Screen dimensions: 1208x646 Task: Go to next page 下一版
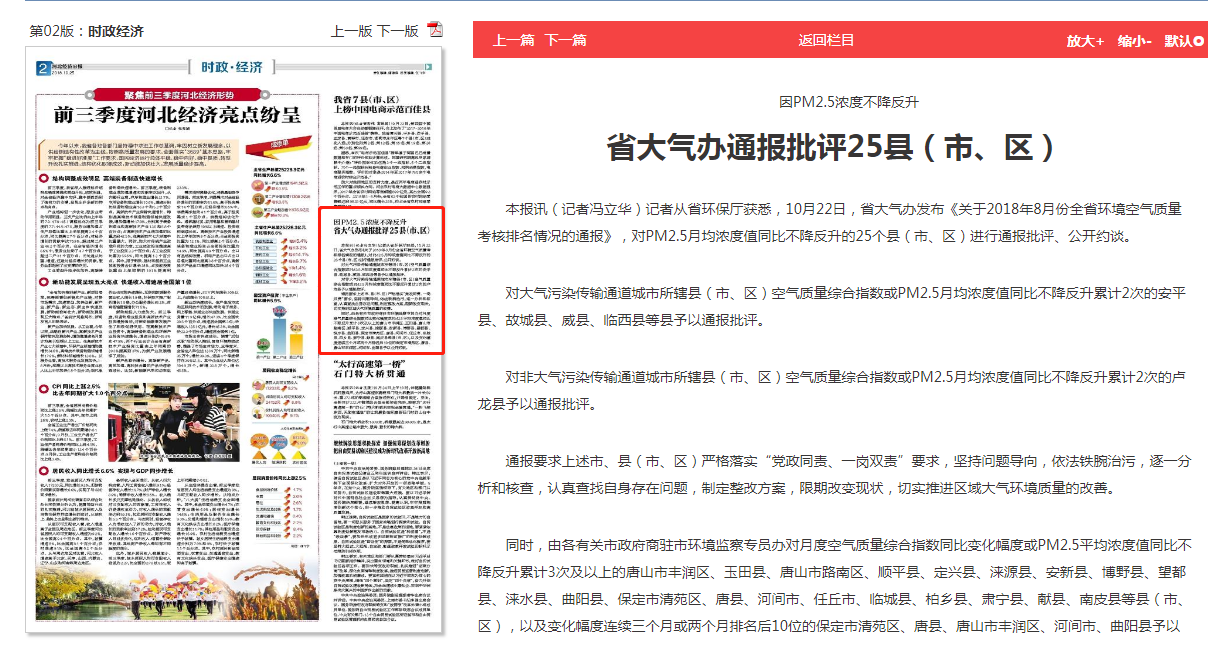pos(398,31)
